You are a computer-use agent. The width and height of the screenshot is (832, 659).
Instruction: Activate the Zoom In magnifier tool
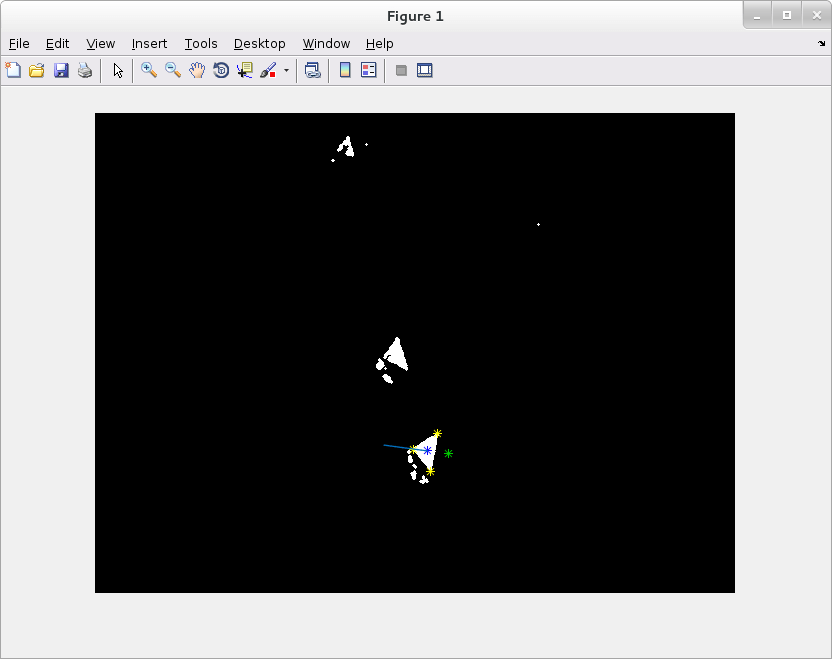[149, 70]
